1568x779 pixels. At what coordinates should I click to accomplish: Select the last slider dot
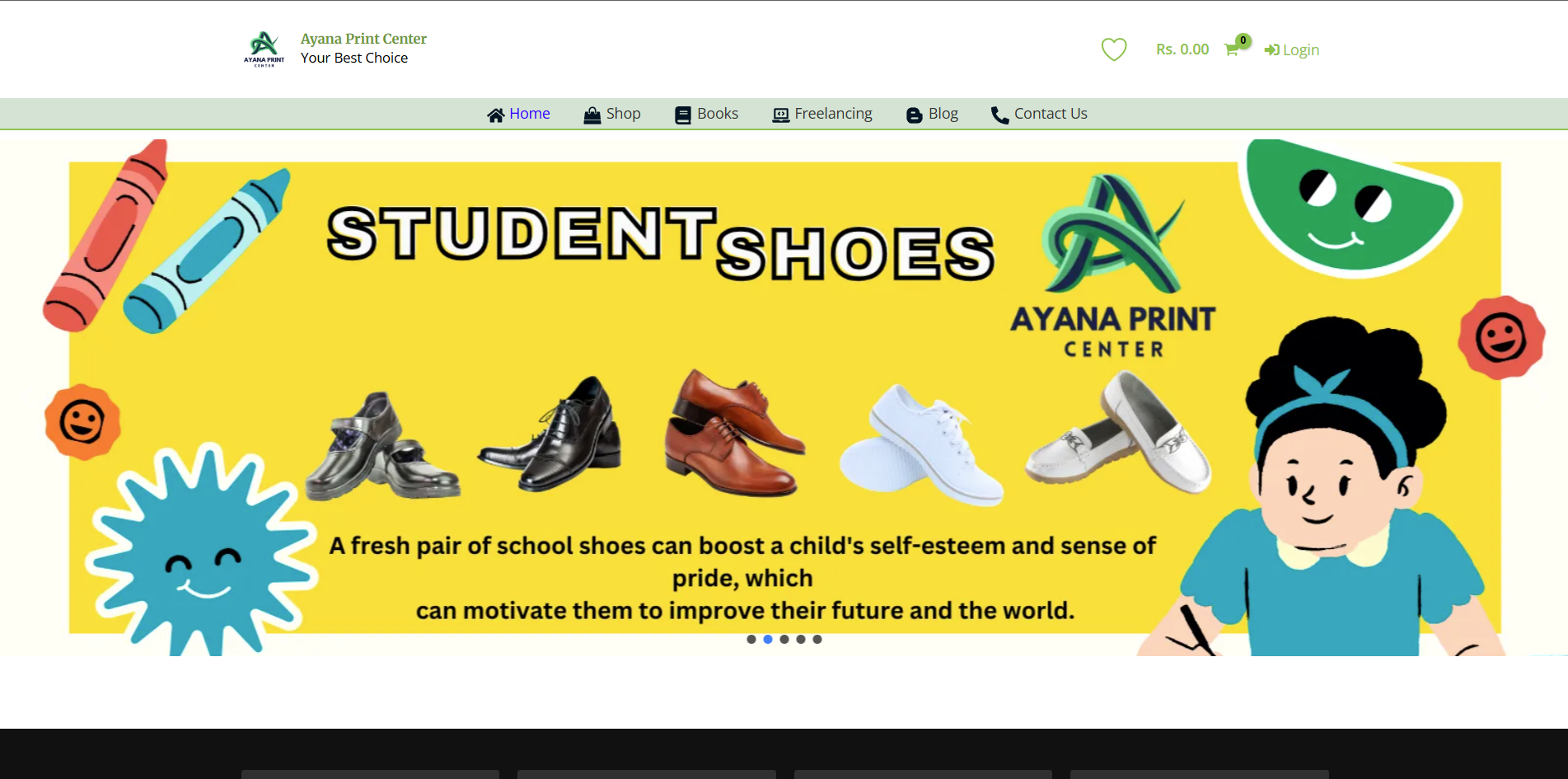(x=817, y=639)
